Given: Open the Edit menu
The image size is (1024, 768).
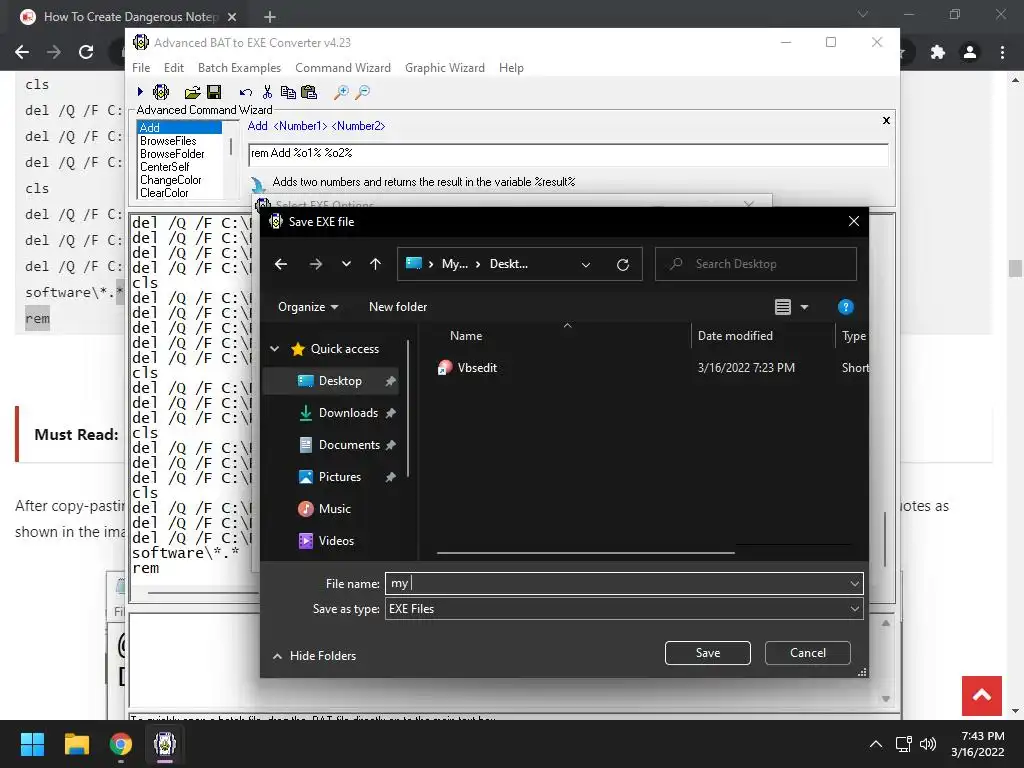Looking at the screenshot, I should point(174,68).
